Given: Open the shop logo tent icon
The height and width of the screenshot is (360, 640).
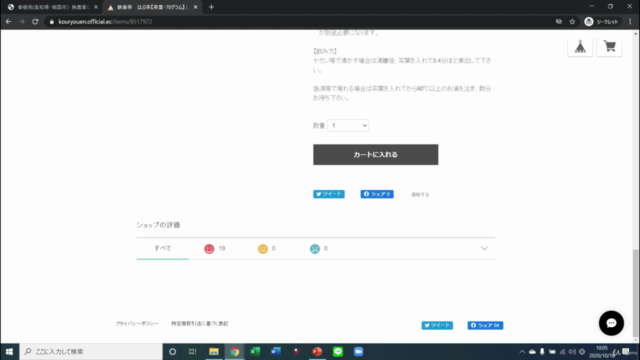Looking at the screenshot, I should (580, 47).
